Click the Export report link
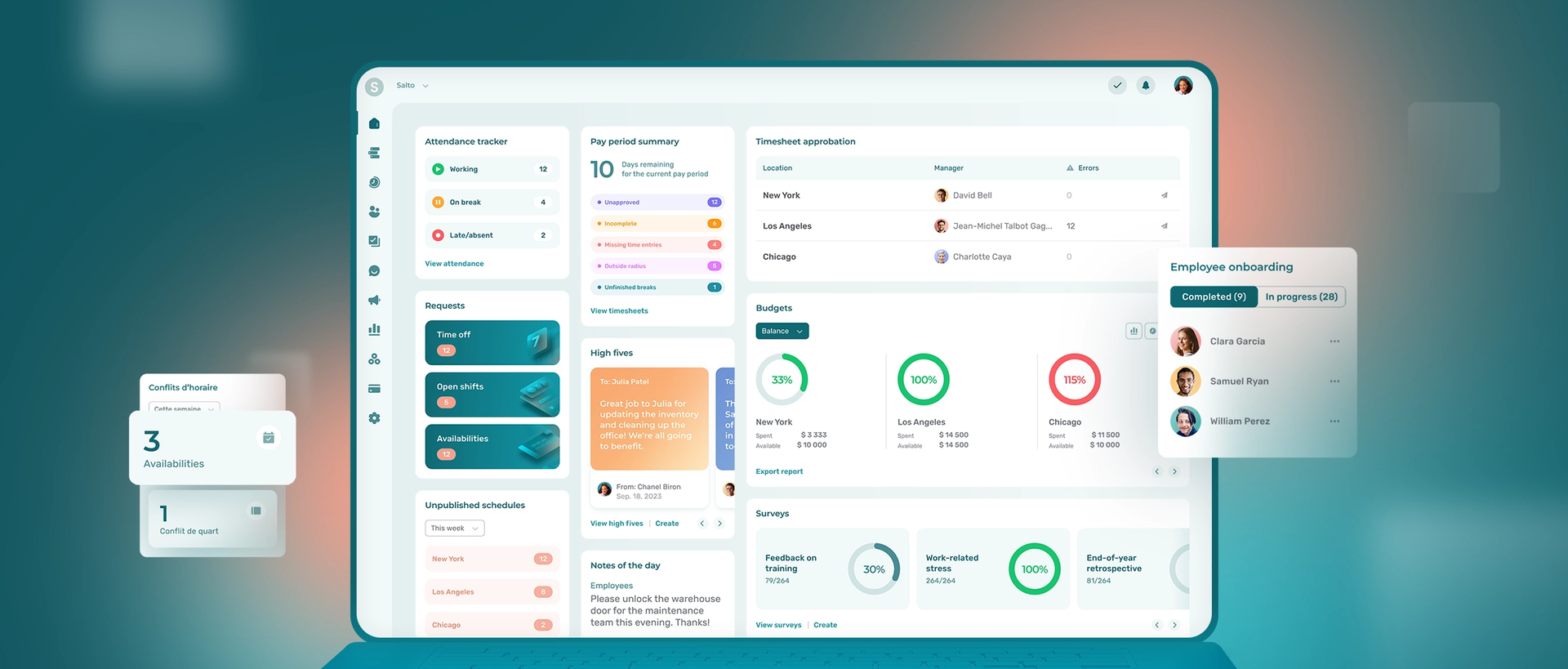 point(779,471)
